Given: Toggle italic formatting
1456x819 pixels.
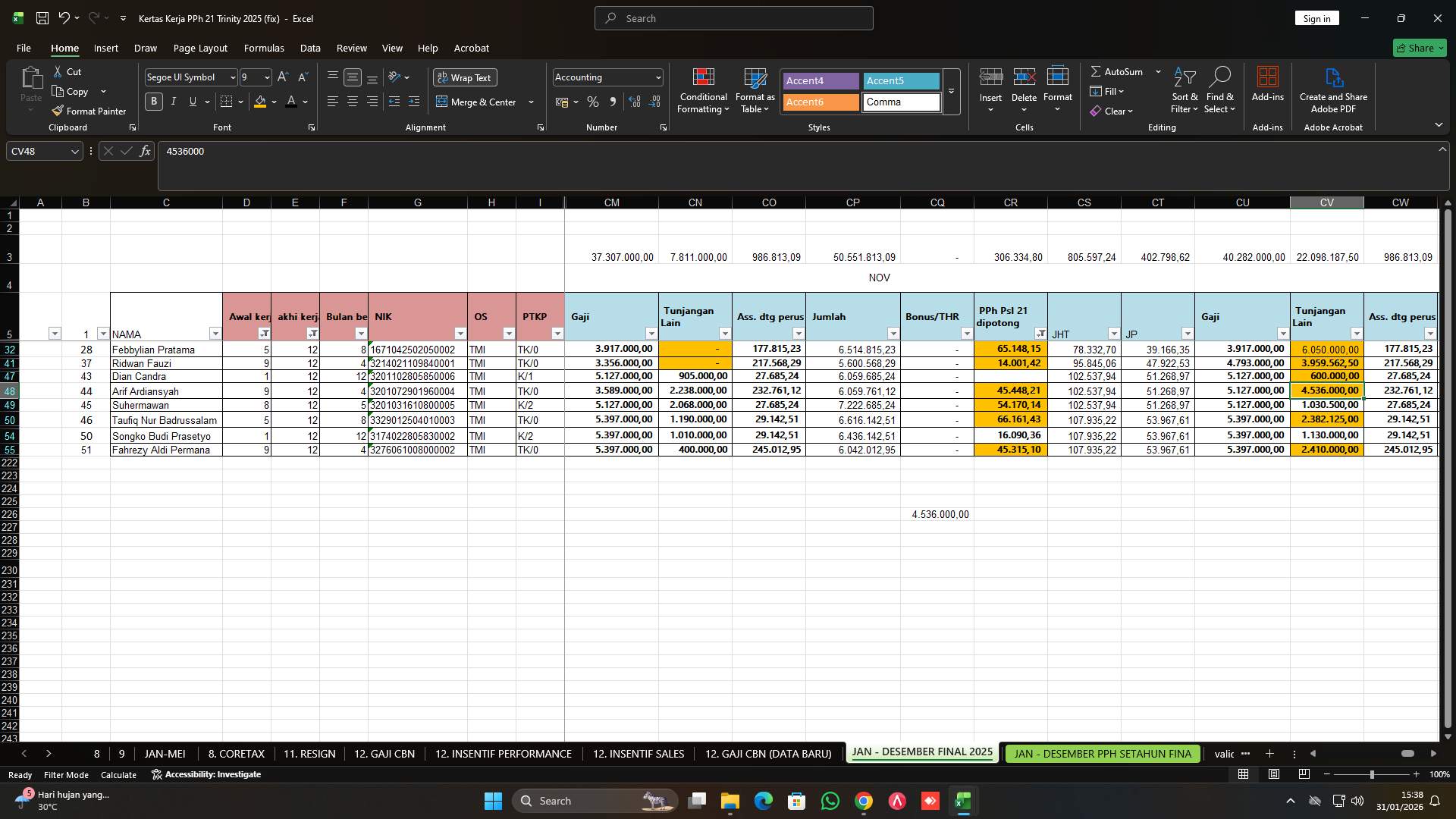Looking at the screenshot, I should click(x=173, y=101).
